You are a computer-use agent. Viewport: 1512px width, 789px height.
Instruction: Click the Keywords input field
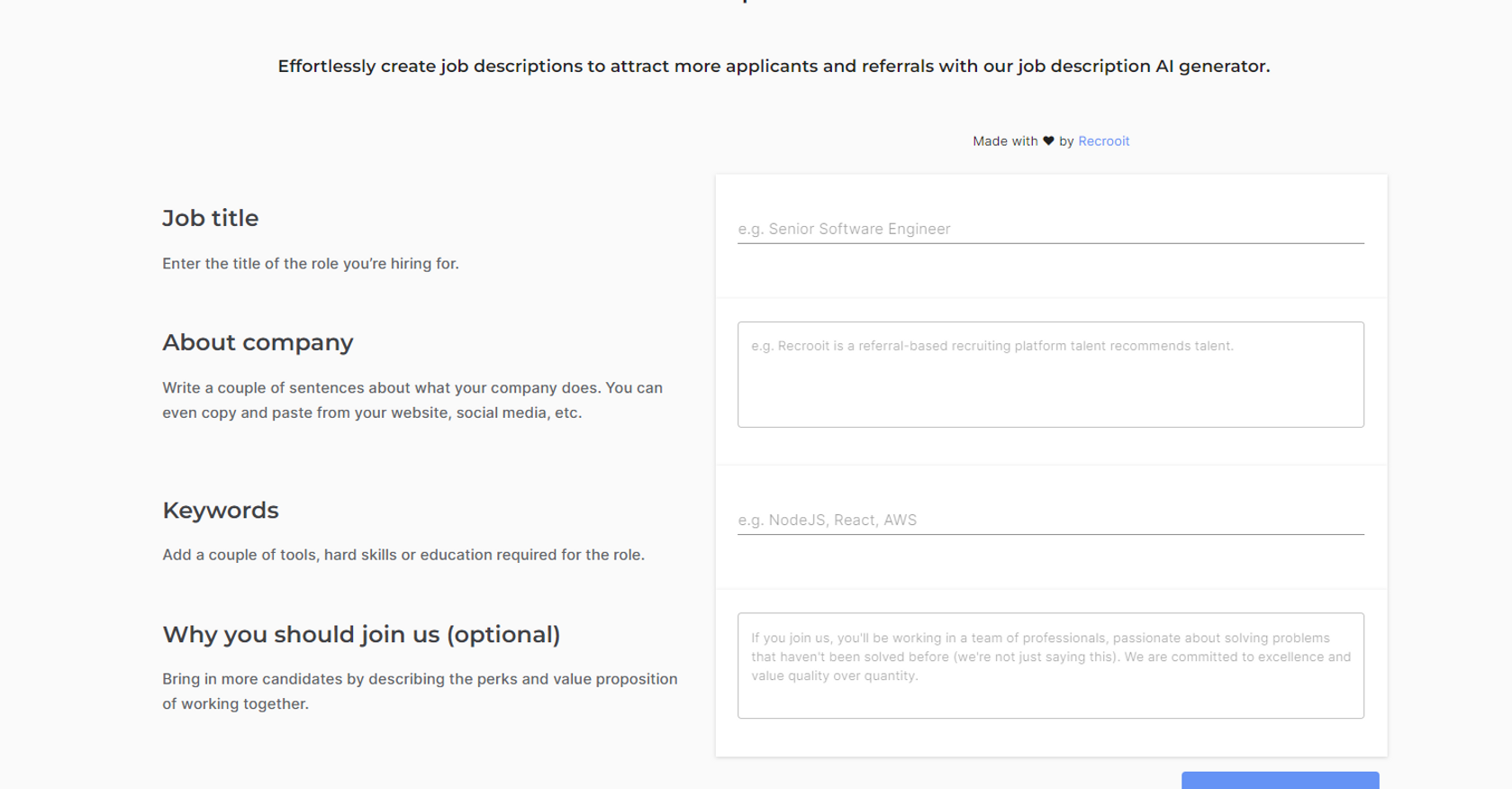(x=1050, y=520)
